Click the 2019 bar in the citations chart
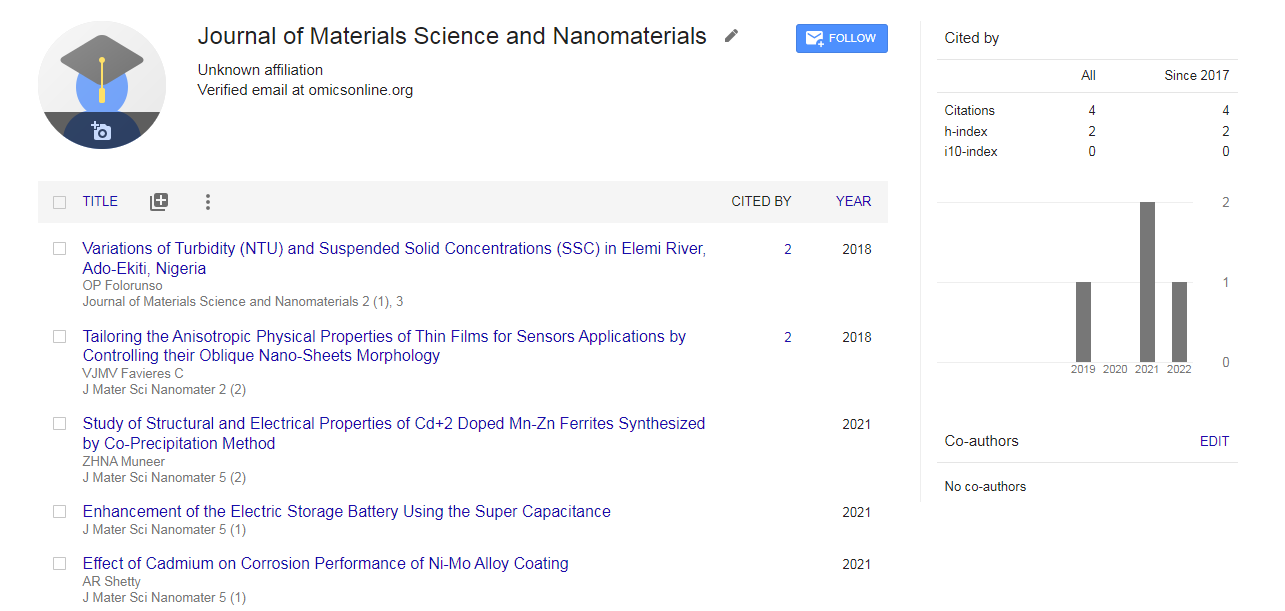The image size is (1285, 611). coord(1083,322)
